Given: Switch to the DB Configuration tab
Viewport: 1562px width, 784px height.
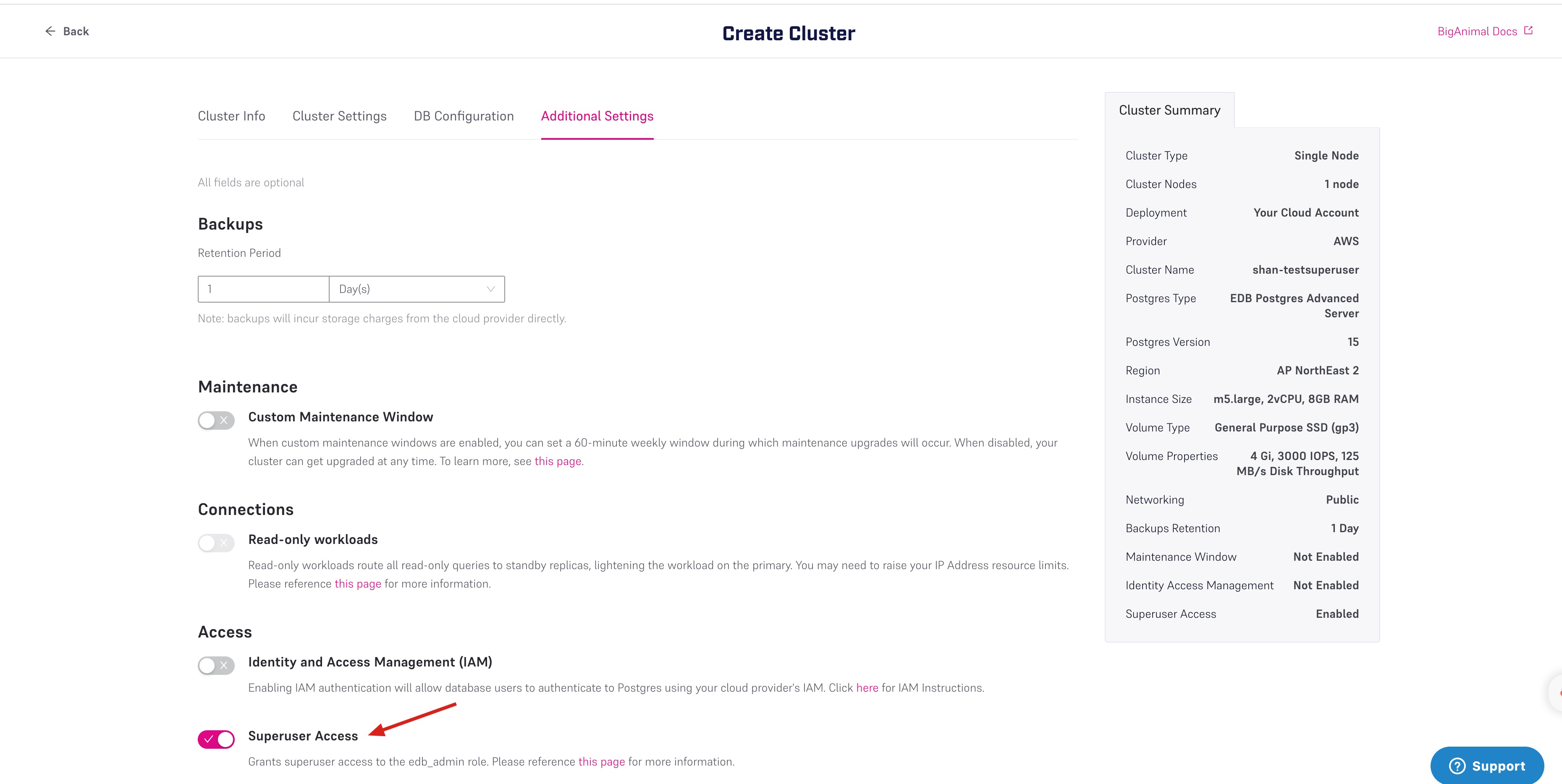Looking at the screenshot, I should 464,116.
